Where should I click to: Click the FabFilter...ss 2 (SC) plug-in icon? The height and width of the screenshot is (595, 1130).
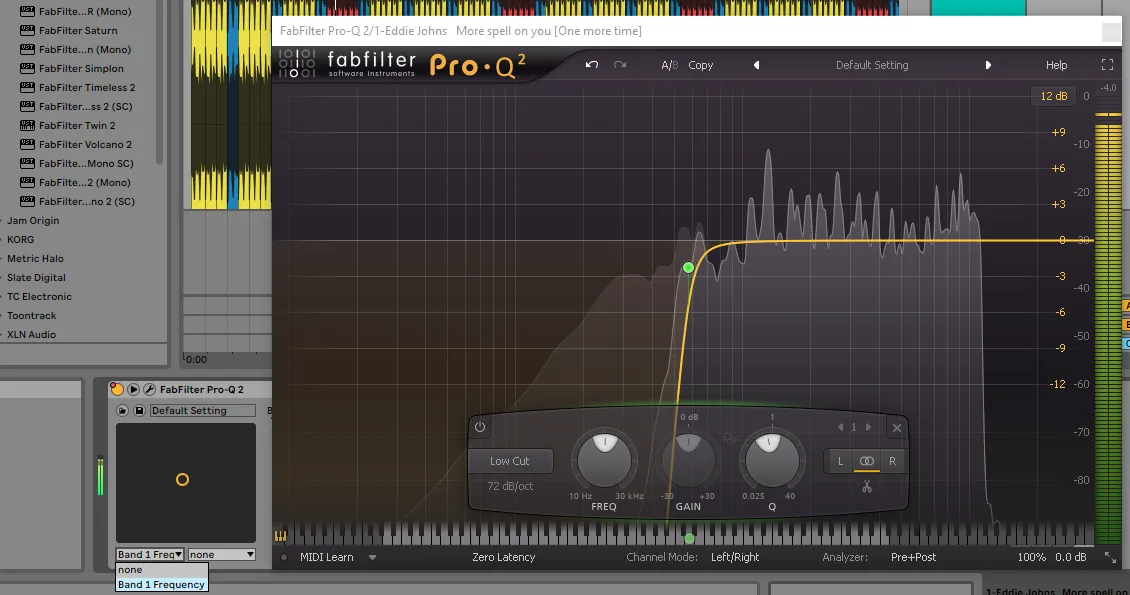27,107
